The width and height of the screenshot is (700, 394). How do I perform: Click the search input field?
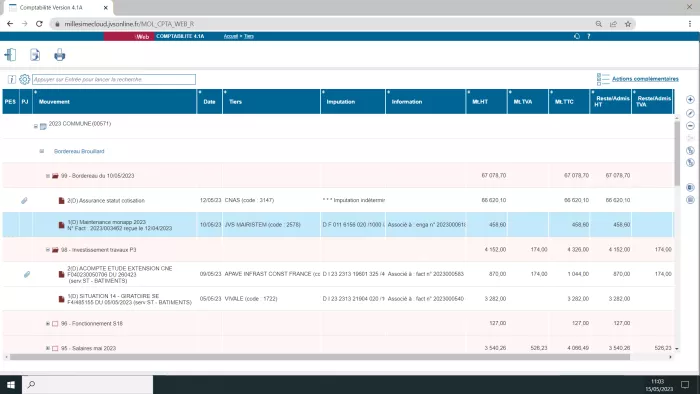tap(114, 79)
